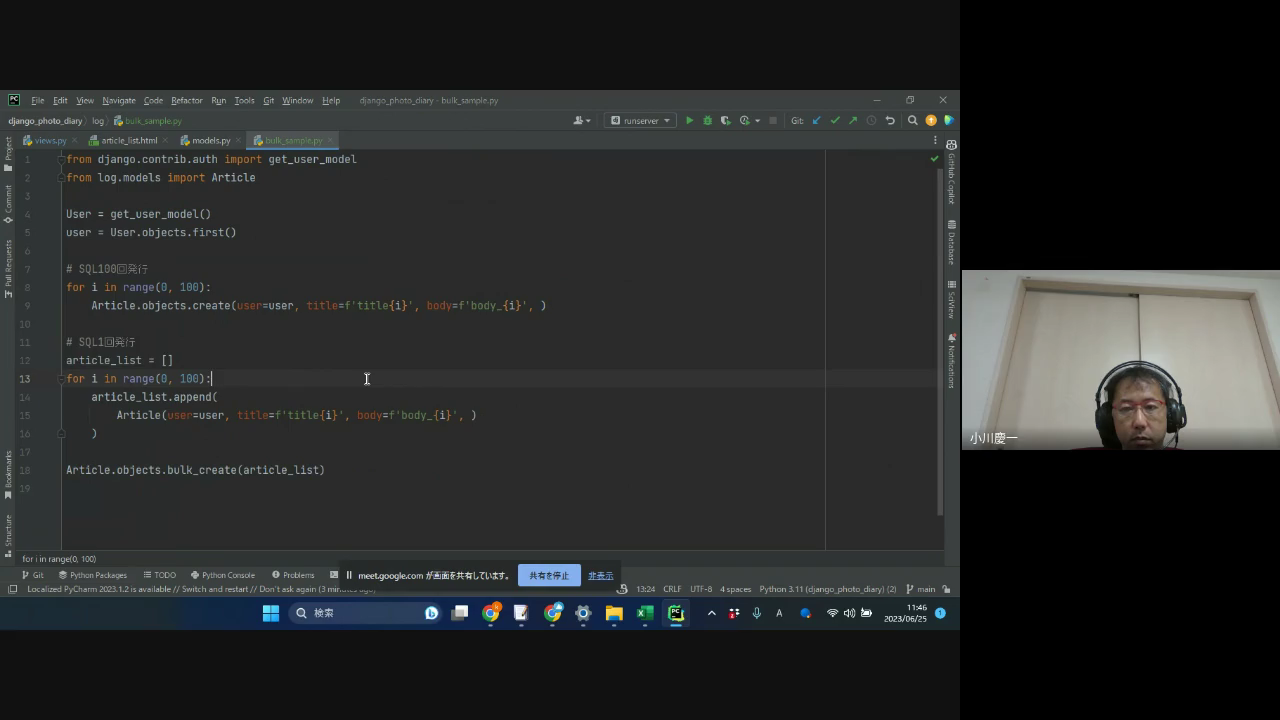Commit changes with the green checkmark icon
The height and width of the screenshot is (720, 1280).
(834, 121)
